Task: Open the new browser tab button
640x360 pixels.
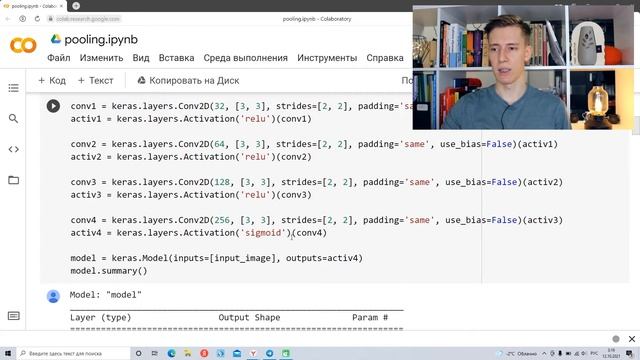Action: [x=76, y=6]
